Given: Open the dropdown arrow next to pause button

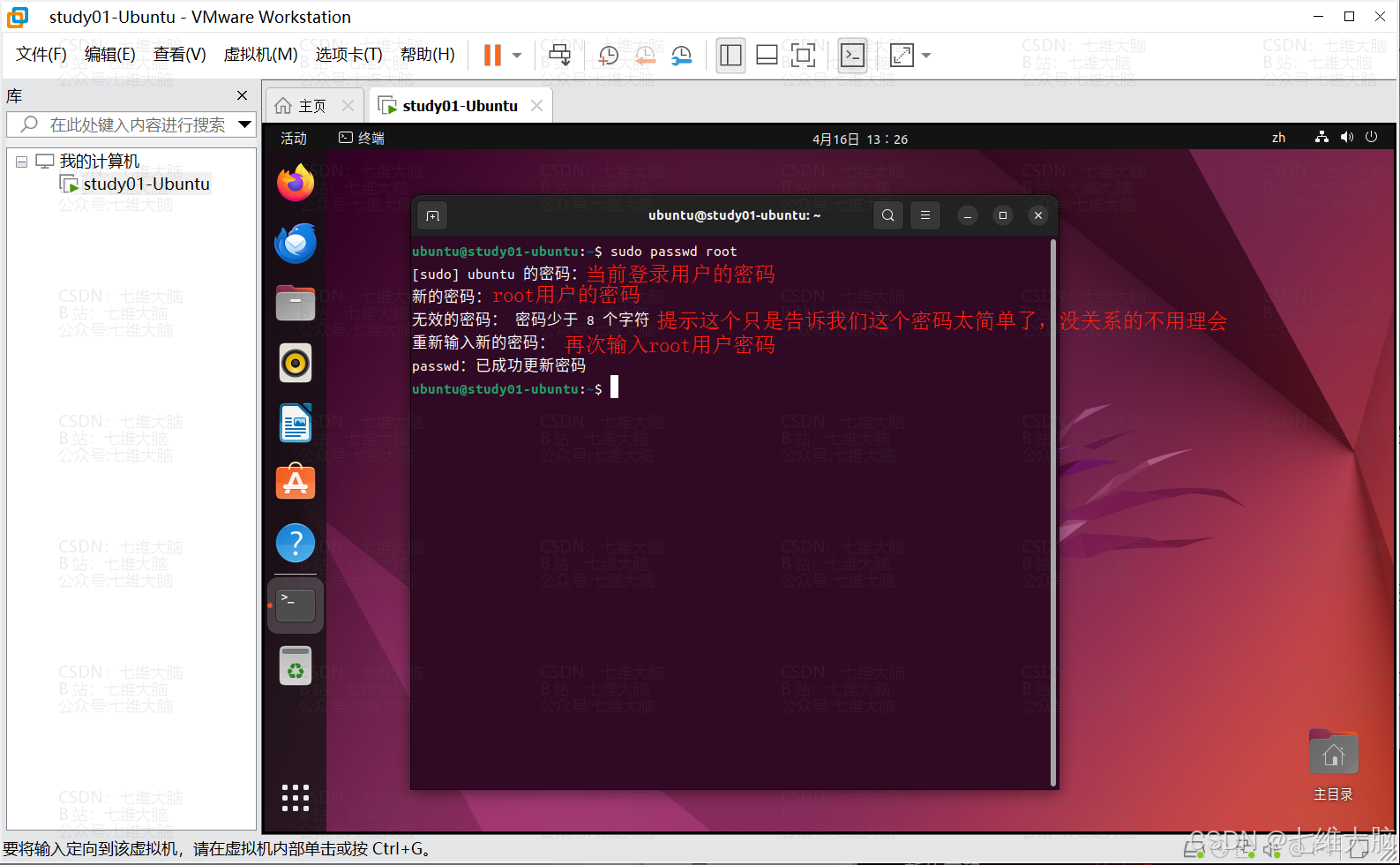Looking at the screenshot, I should (517, 55).
